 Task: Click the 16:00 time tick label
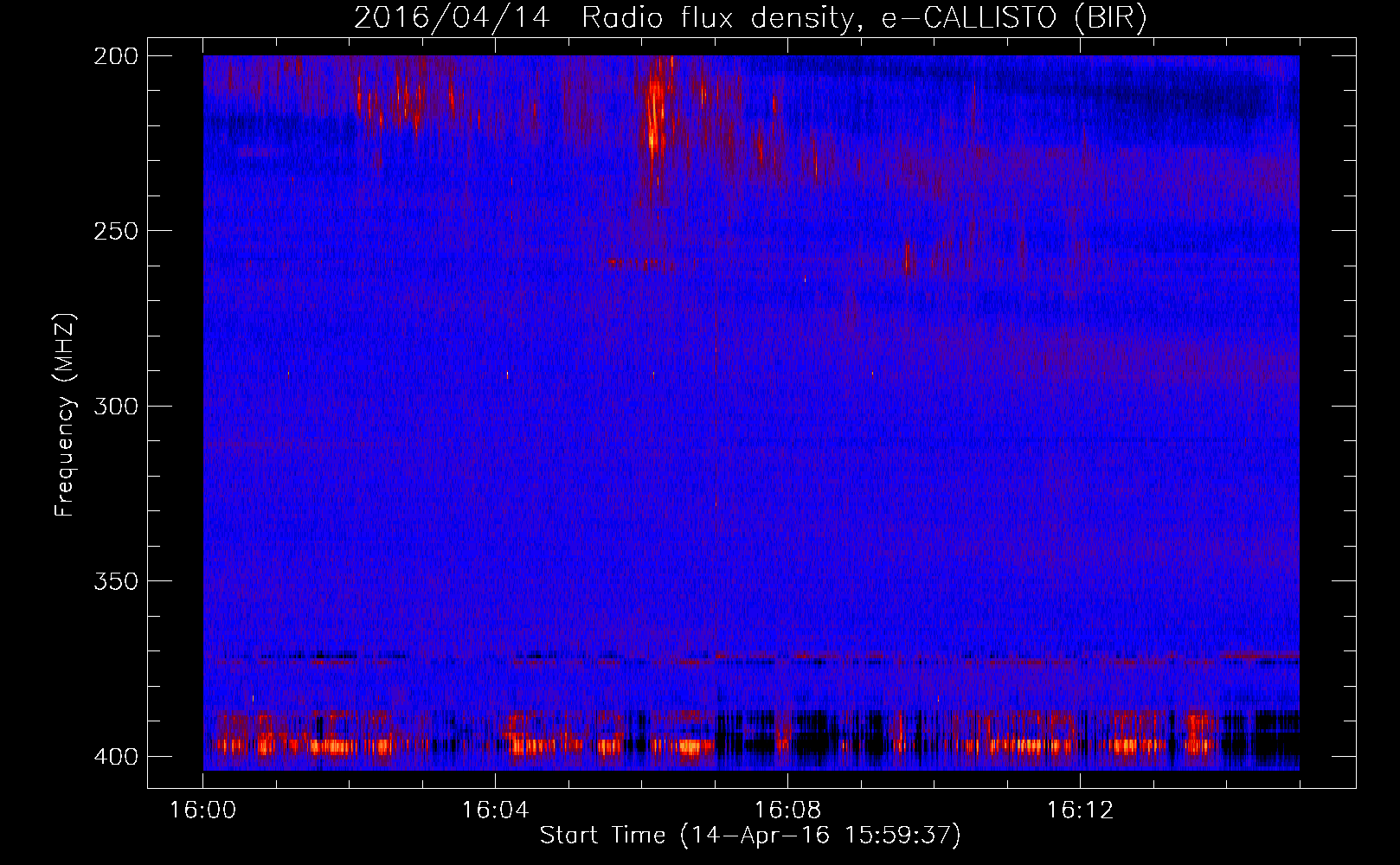[203, 811]
